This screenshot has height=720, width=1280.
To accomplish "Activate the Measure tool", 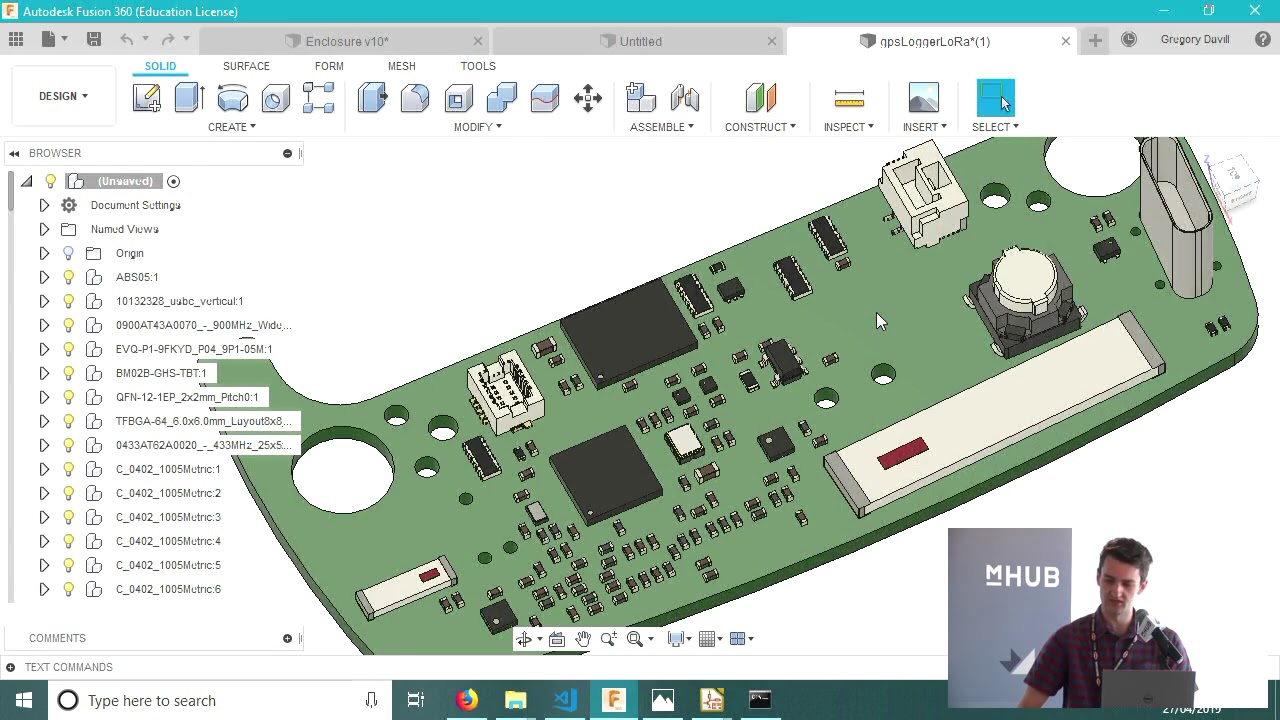I will click(849, 98).
